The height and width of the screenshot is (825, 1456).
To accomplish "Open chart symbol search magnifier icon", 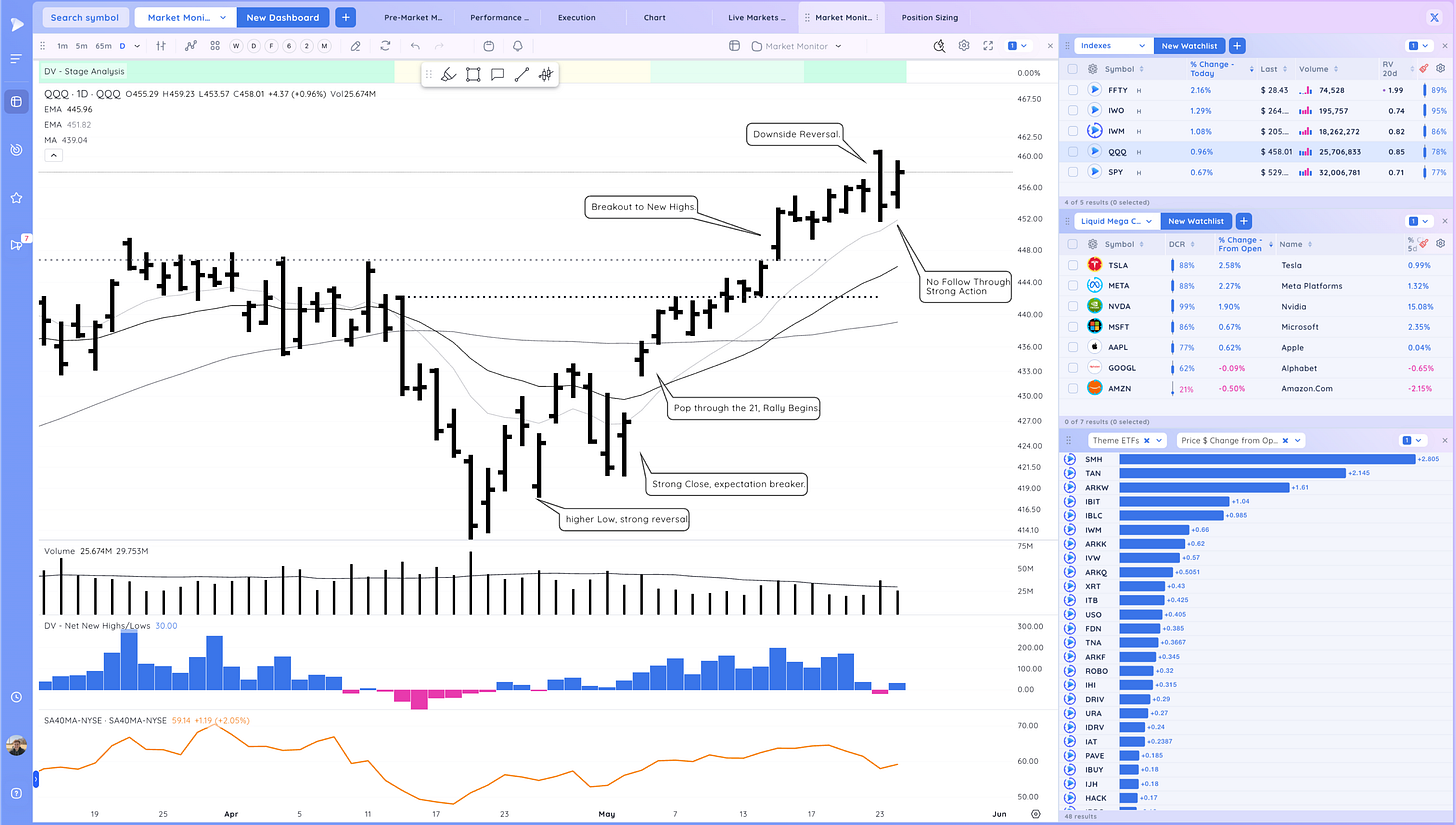I will pos(940,46).
